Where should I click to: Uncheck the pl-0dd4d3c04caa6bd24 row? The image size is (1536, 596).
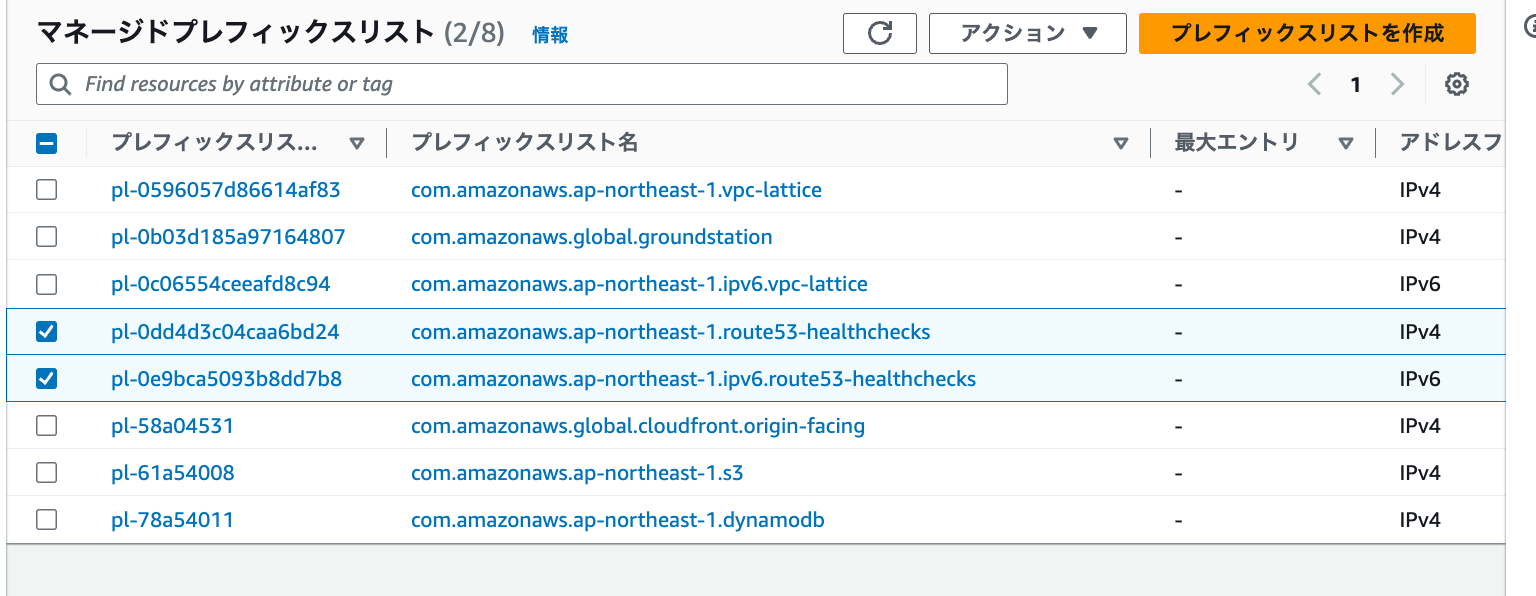46,331
